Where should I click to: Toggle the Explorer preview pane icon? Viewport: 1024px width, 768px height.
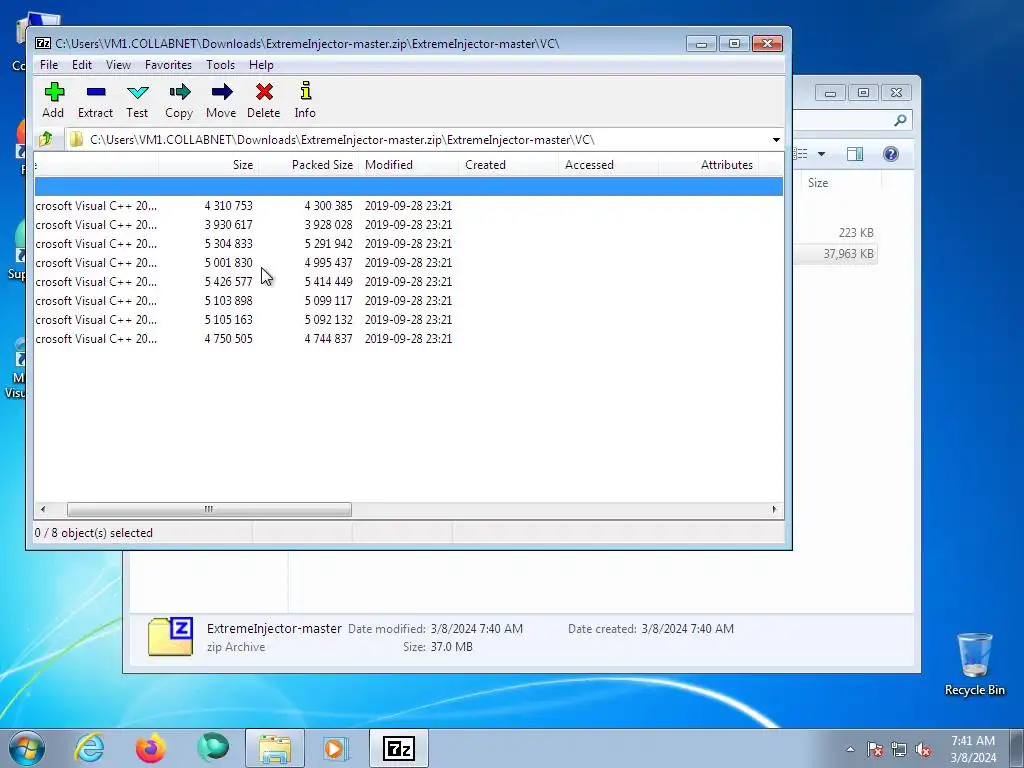coord(855,154)
